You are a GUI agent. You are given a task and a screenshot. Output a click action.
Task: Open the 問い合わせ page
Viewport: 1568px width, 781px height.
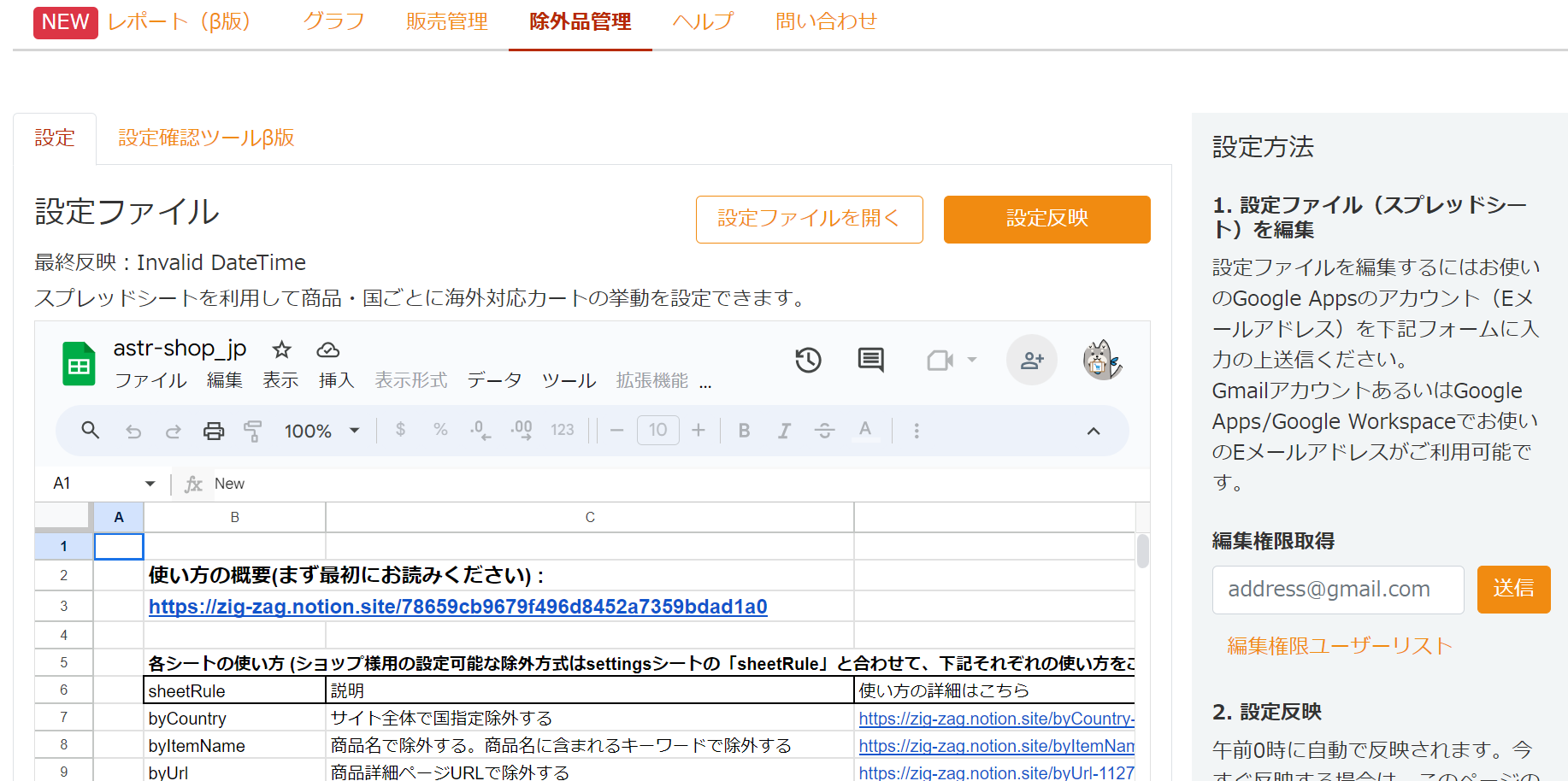[x=827, y=21]
